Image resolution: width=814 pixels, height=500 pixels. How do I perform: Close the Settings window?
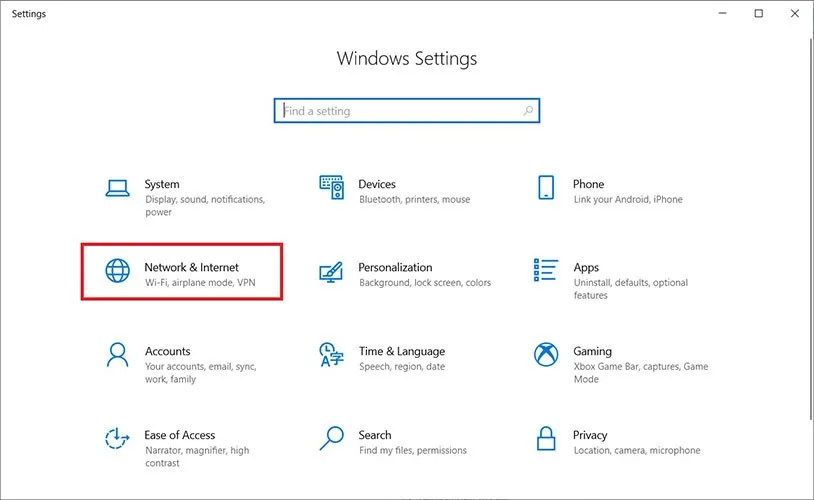tap(795, 13)
